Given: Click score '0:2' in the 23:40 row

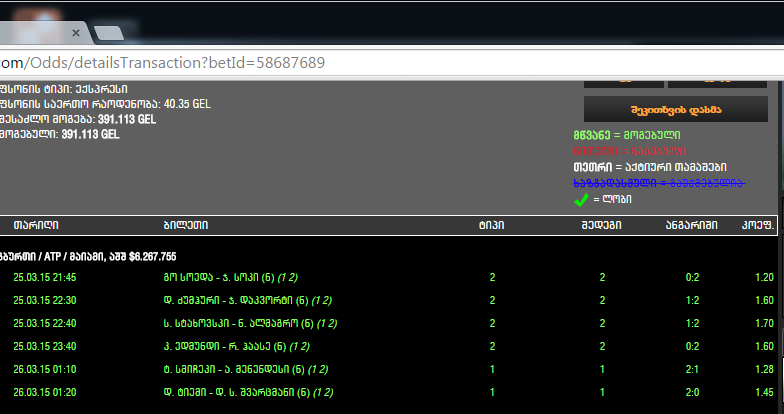Looking at the screenshot, I should click(x=692, y=346).
